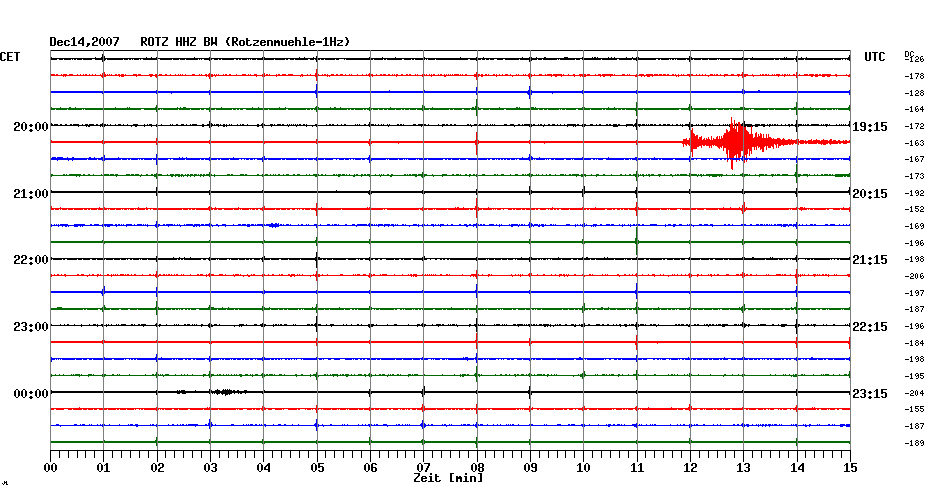Select minute tick label 13 on axis
Viewport: 930px width, 494px height.
click(744, 467)
